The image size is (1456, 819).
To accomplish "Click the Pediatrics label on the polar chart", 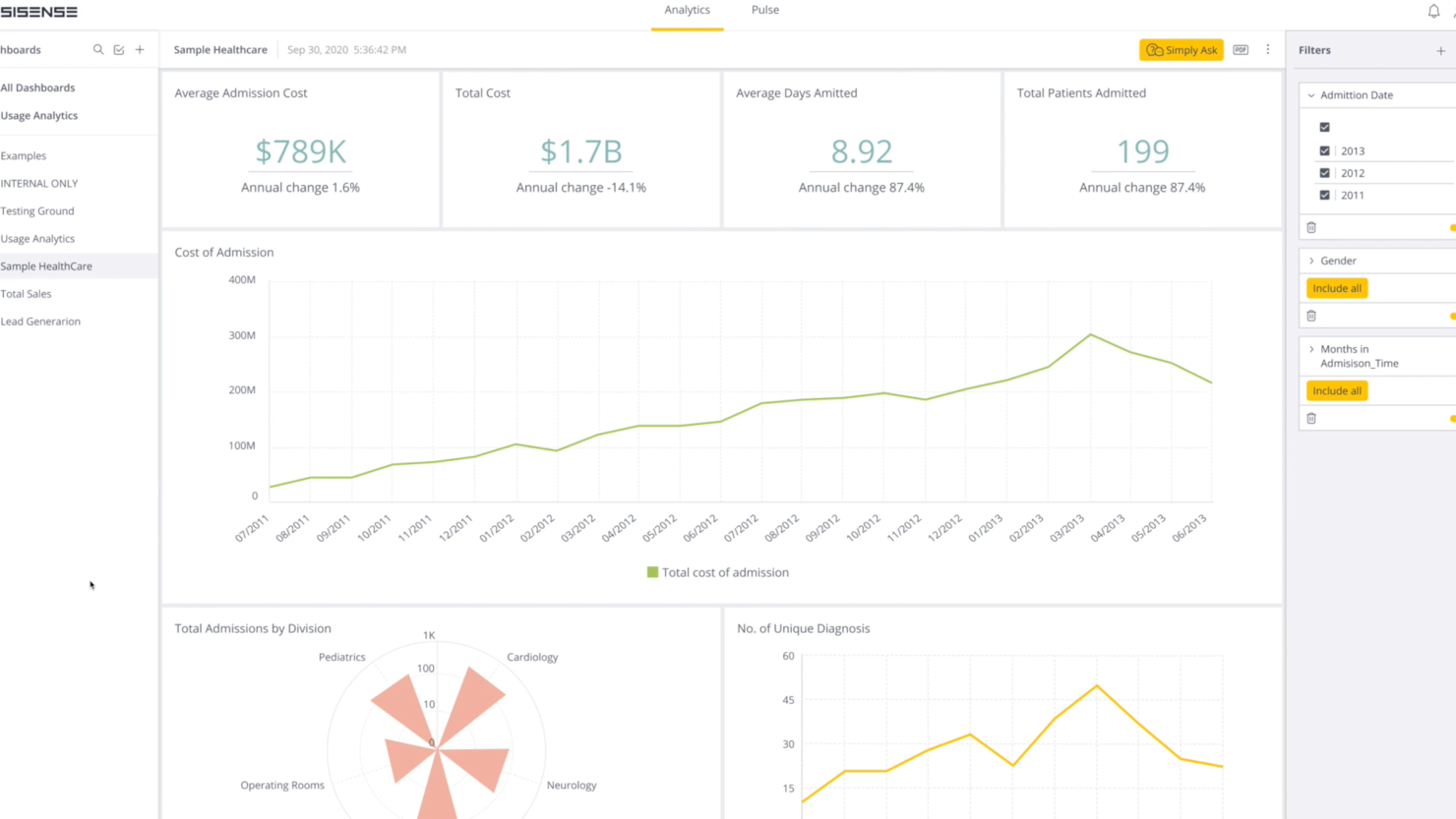I will tap(341, 657).
